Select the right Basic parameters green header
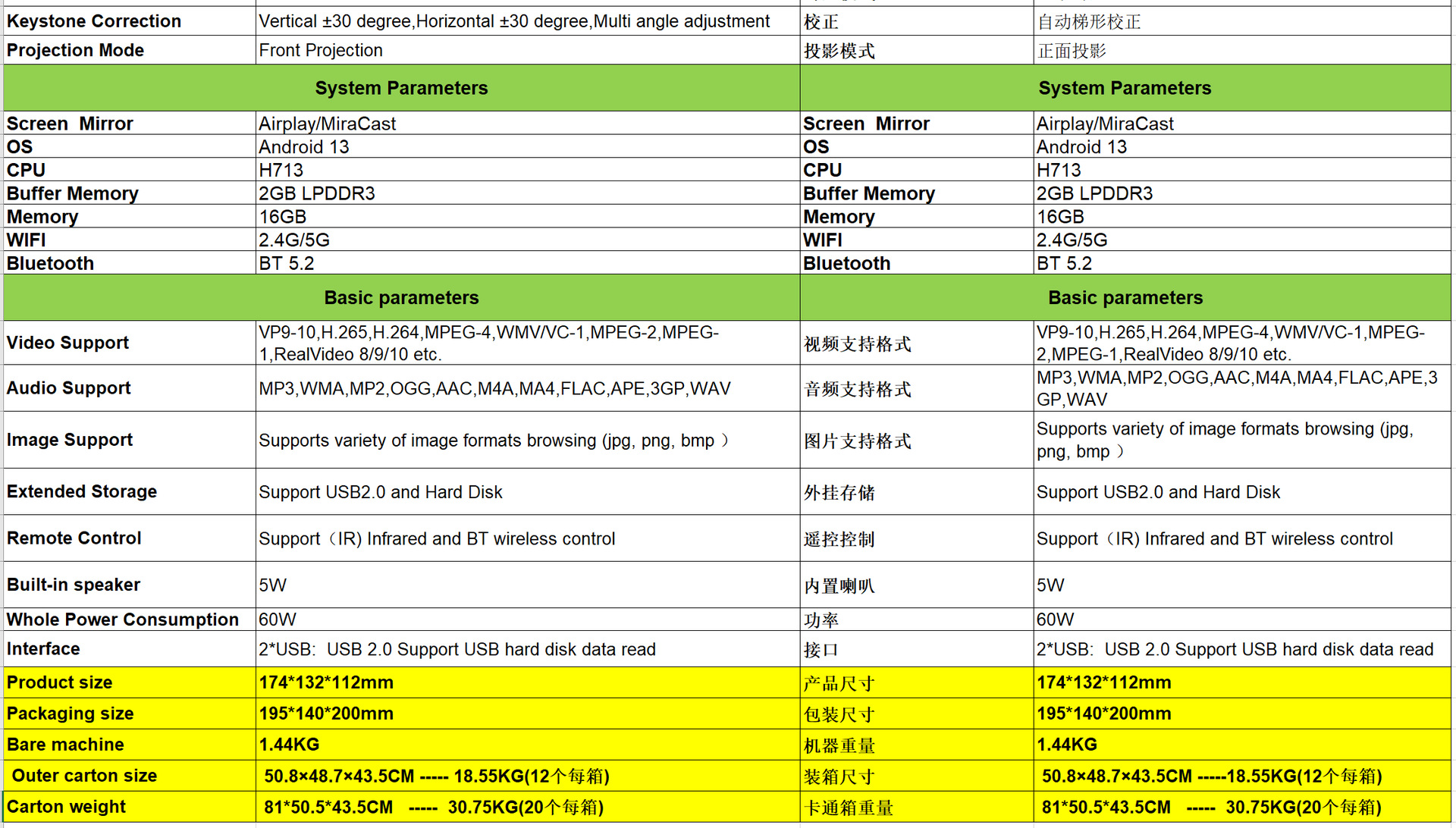The width and height of the screenshot is (1456, 828). [x=1125, y=297]
